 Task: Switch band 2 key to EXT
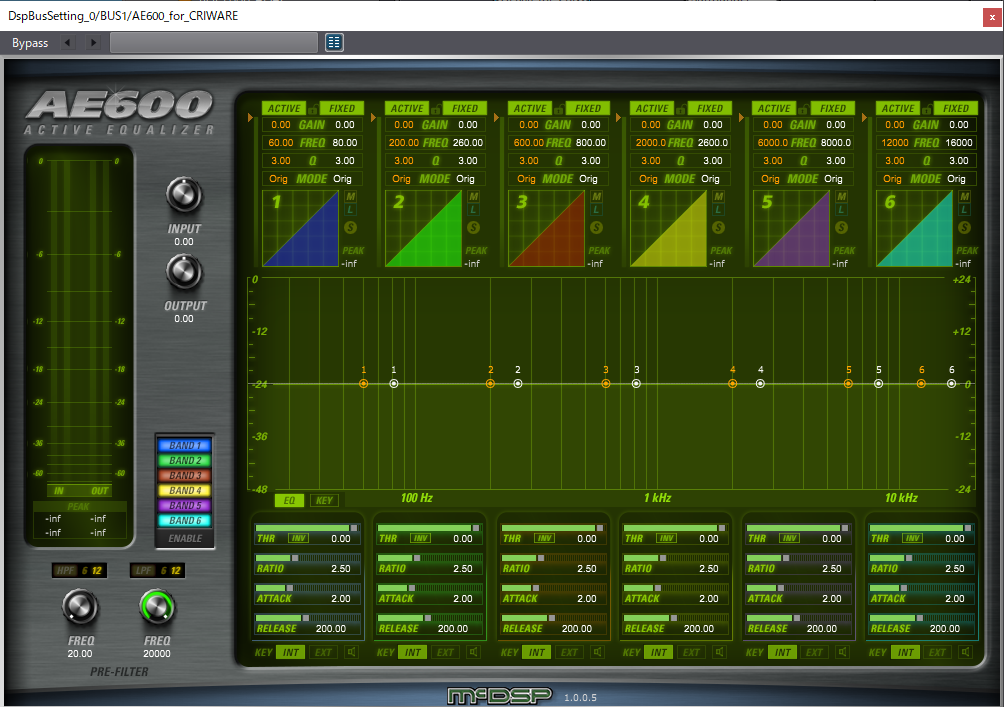coord(445,652)
